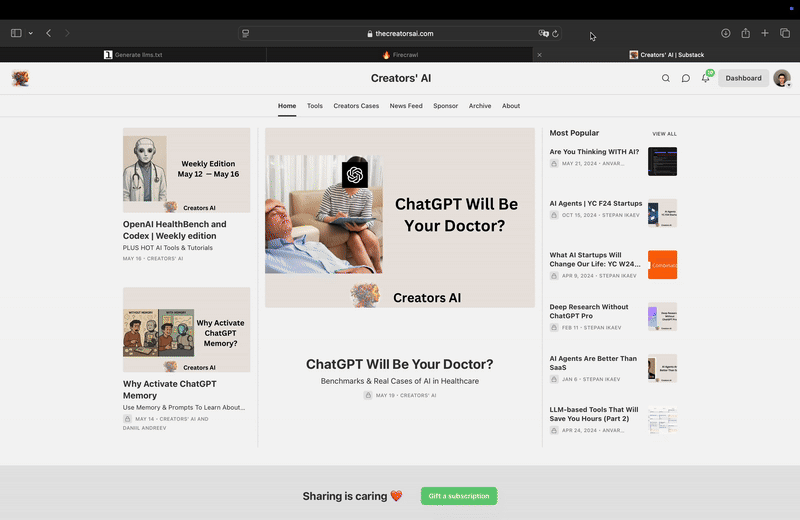Click lock icon beside MAY 14 byline

coord(127,418)
